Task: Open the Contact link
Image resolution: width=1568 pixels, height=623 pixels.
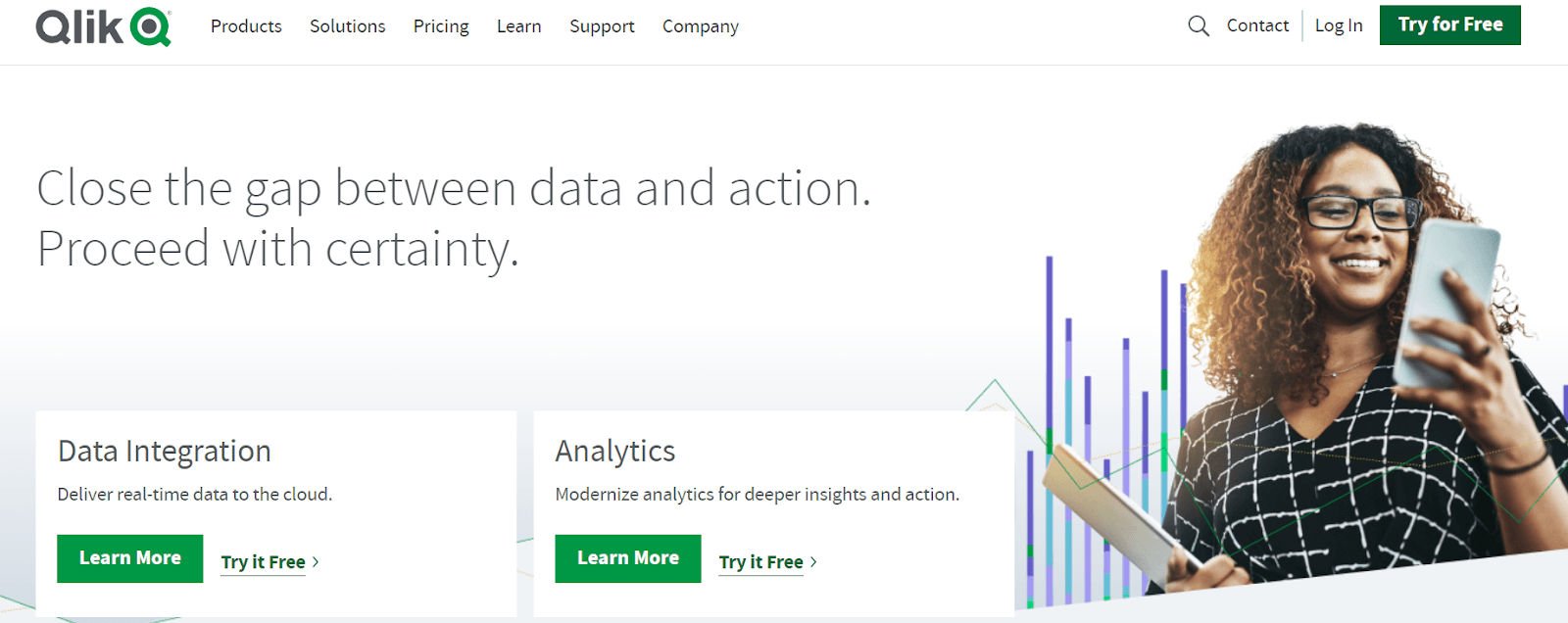Action: [1257, 25]
